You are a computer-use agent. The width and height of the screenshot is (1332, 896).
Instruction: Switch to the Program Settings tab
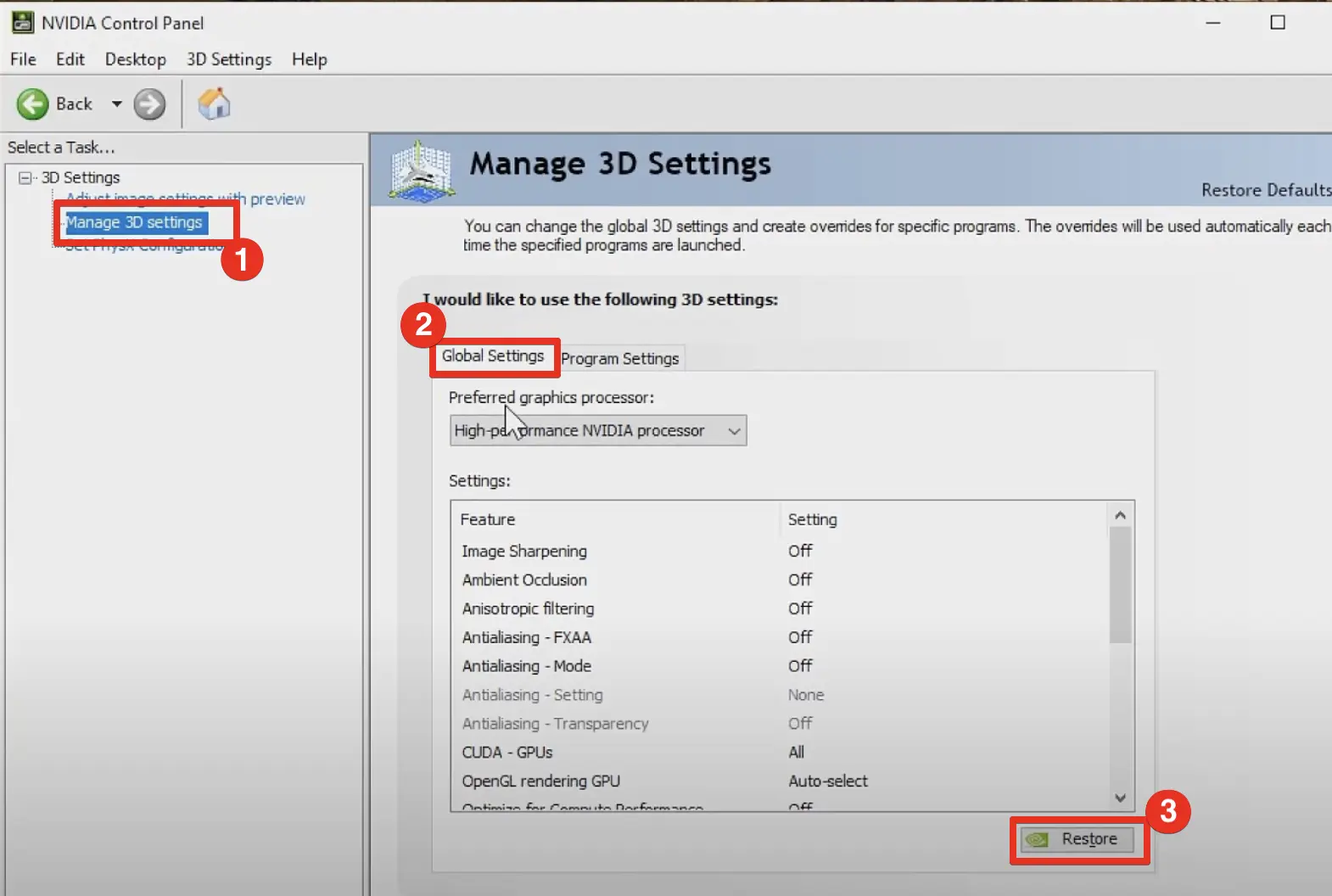click(620, 358)
